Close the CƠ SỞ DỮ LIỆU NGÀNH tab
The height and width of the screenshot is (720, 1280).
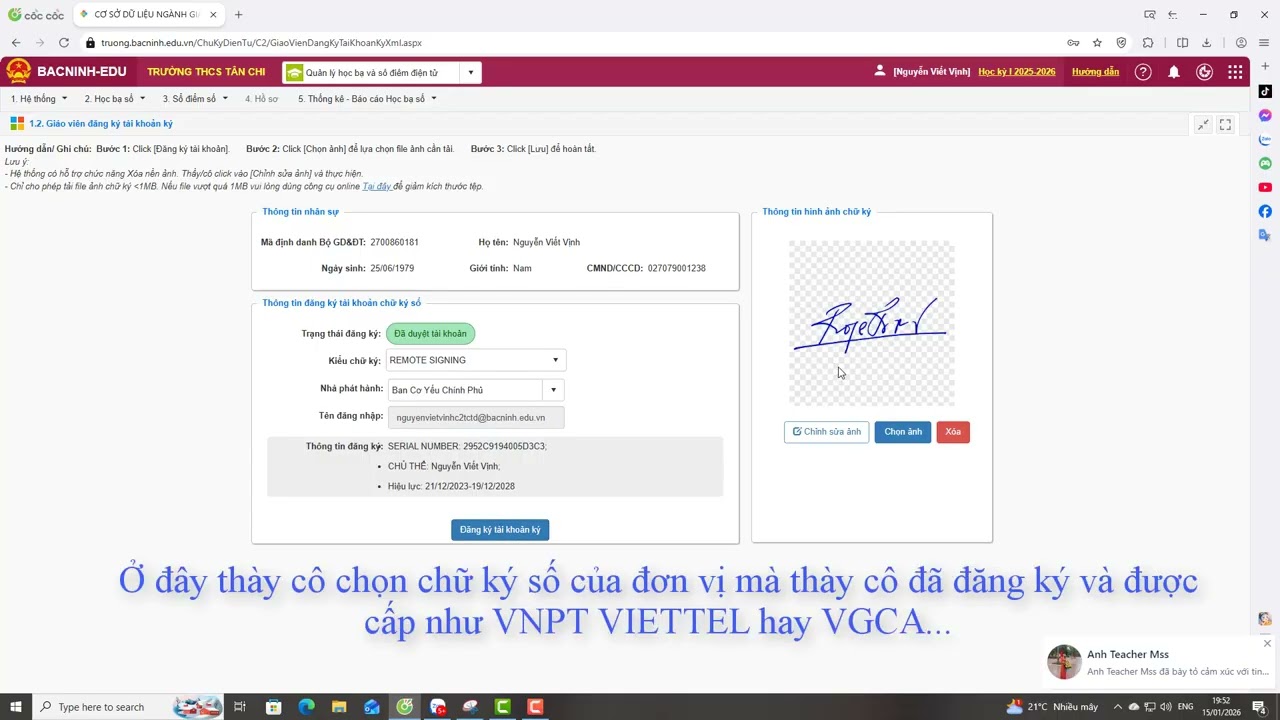tap(213, 15)
